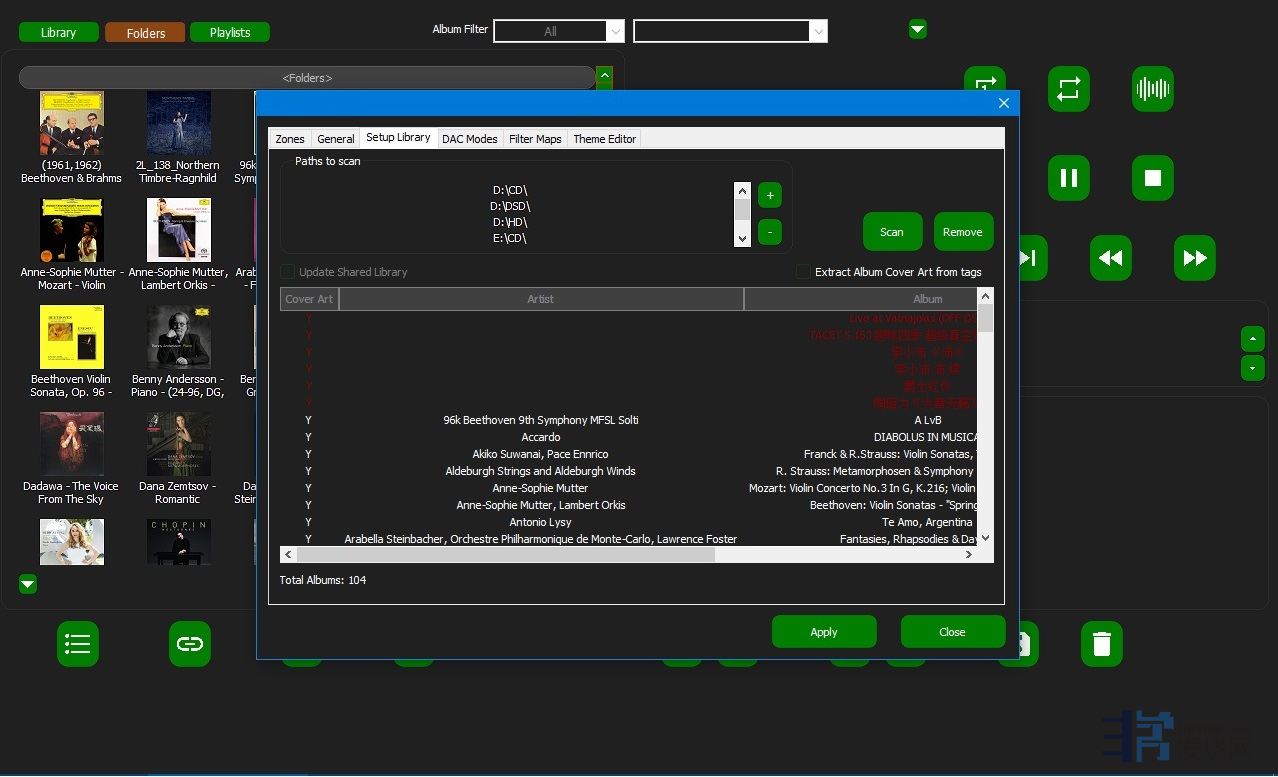Check Extract Album Cover Art from tags

[803, 272]
